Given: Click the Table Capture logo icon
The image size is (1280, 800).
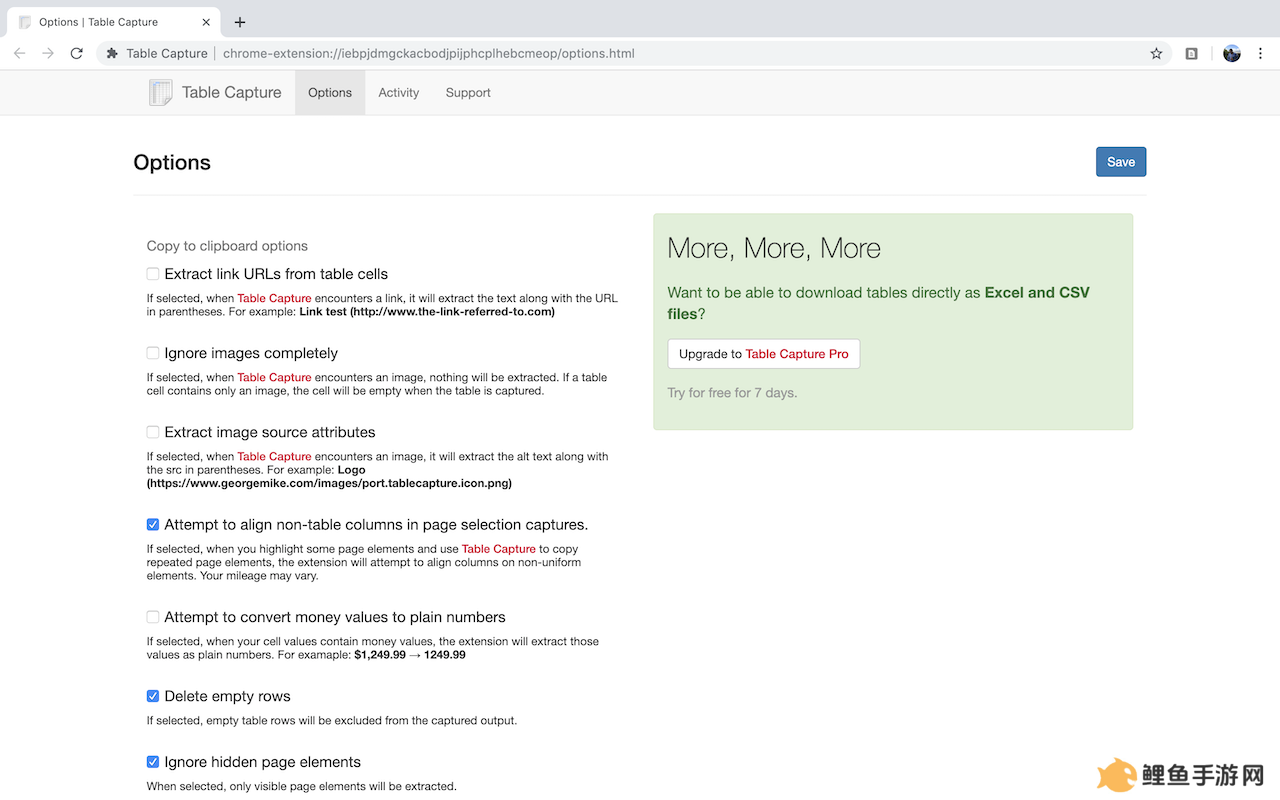Looking at the screenshot, I should pyautogui.click(x=161, y=93).
